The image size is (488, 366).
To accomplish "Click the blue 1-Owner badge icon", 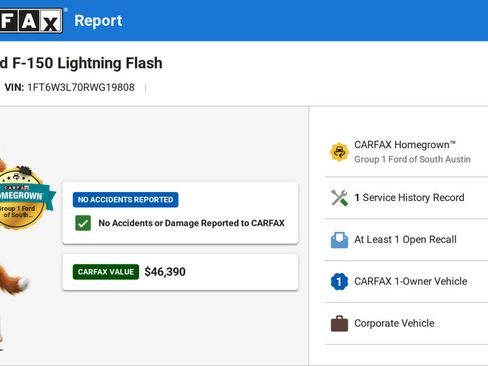I will (x=339, y=282).
